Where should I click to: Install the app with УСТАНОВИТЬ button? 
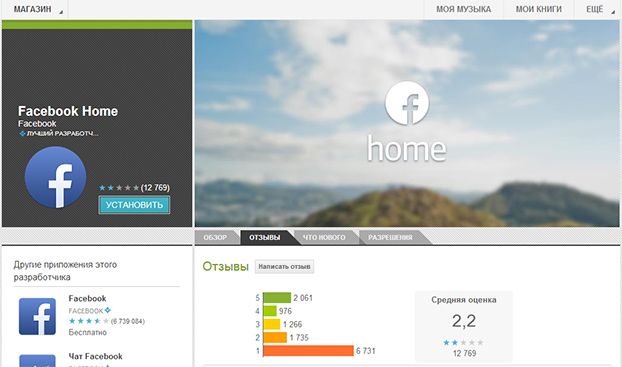134,205
